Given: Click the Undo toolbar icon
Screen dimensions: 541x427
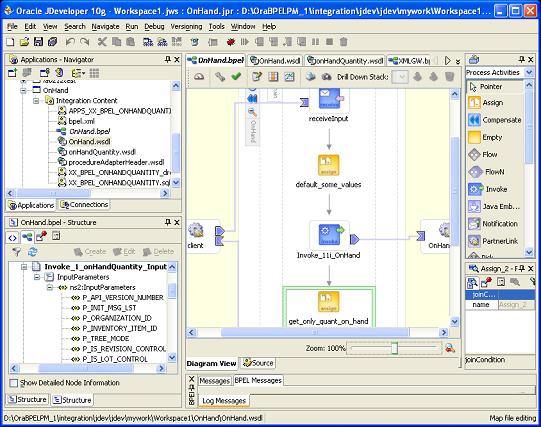Looking at the screenshot, I should click(70, 42).
